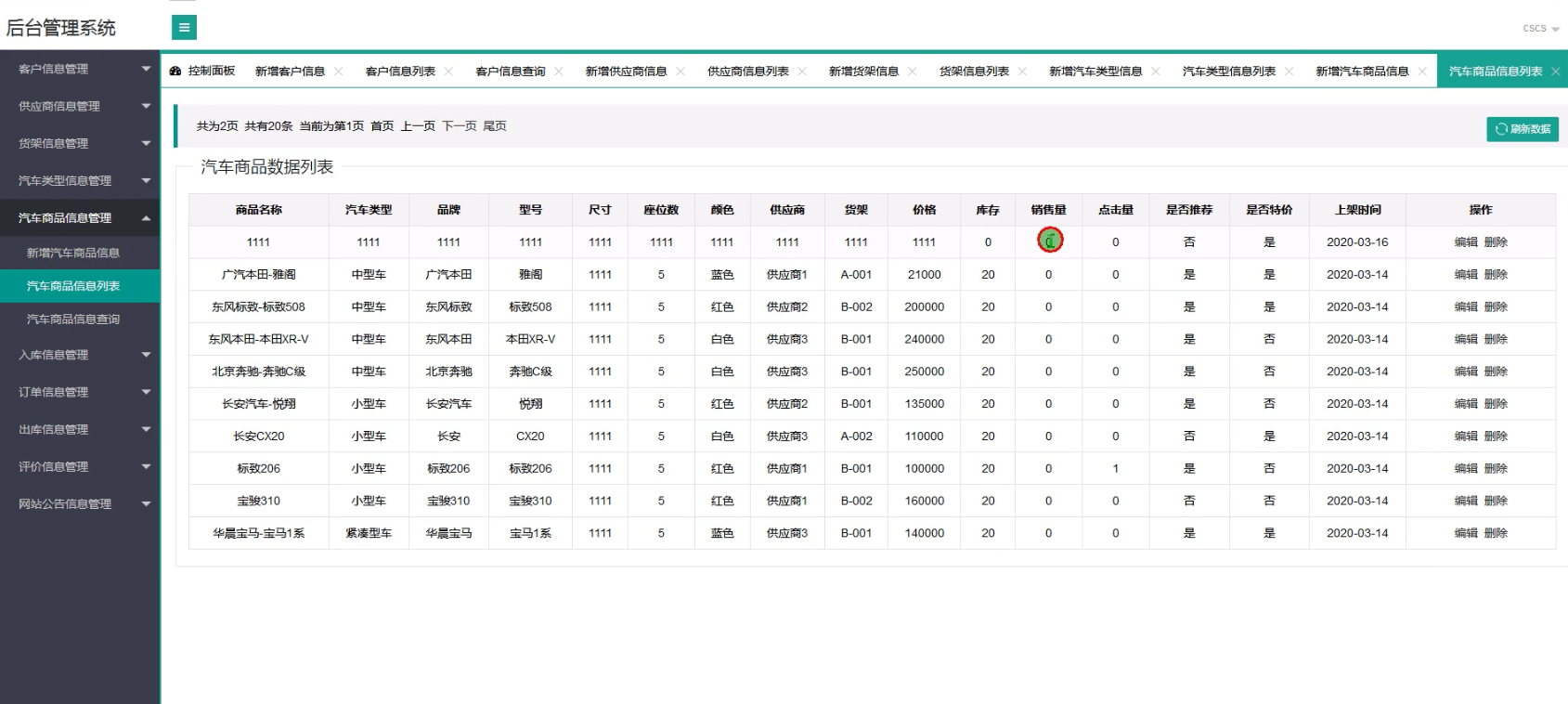The height and width of the screenshot is (704, 1568).
Task: Edit the row named 1111
Action: tap(1466, 242)
